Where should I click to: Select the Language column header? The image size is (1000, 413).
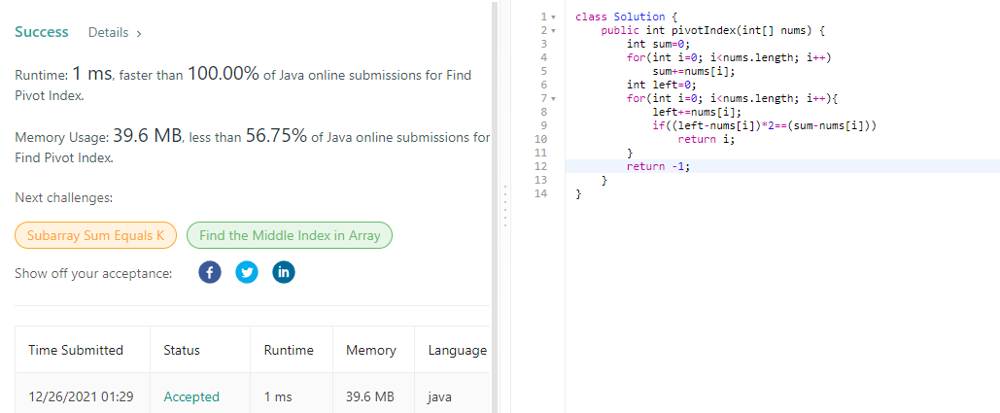click(457, 350)
